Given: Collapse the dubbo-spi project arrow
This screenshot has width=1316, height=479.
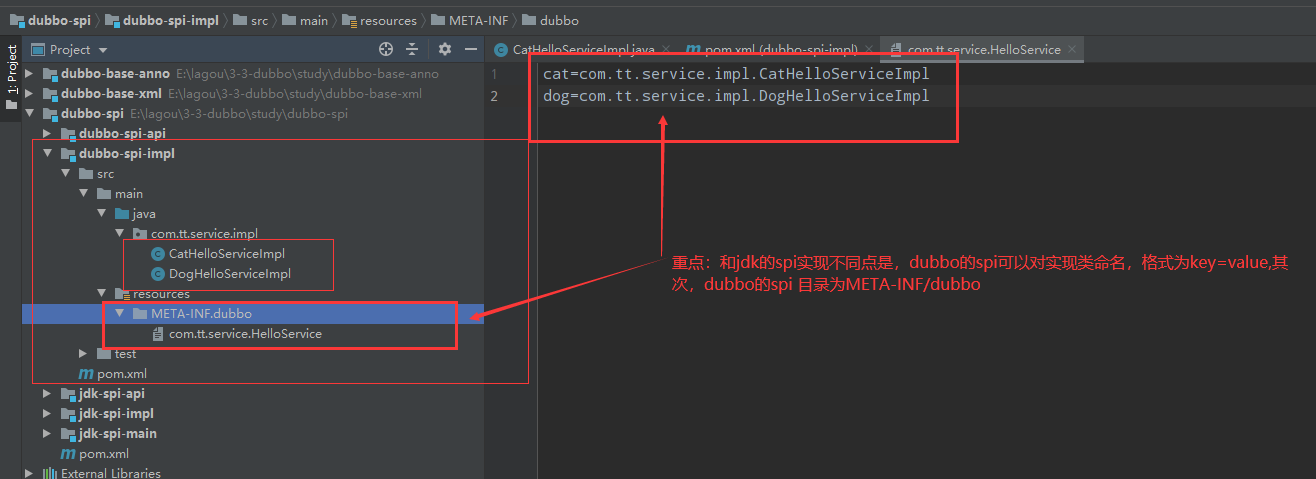Looking at the screenshot, I should click(x=29, y=114).
